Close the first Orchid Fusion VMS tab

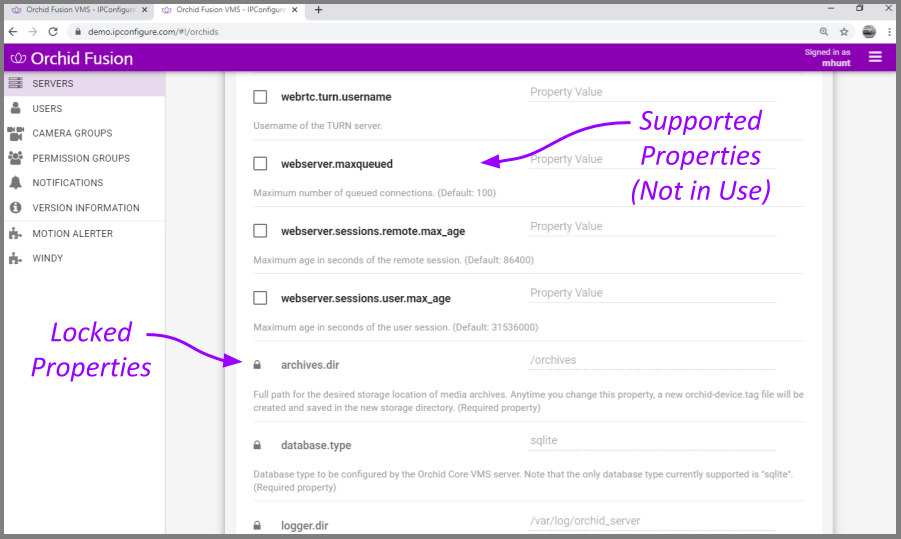tap(144, 10)
